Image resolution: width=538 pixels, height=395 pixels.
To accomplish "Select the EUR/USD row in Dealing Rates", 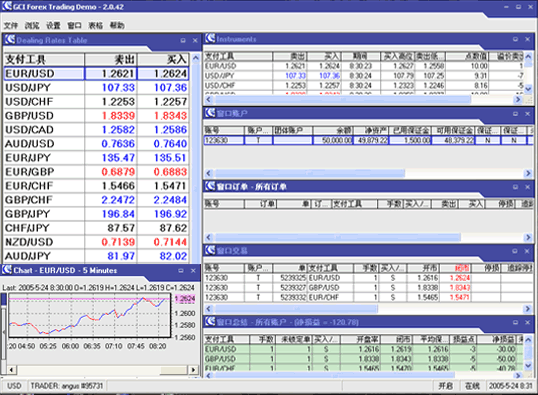I will (x=96, y=73).
